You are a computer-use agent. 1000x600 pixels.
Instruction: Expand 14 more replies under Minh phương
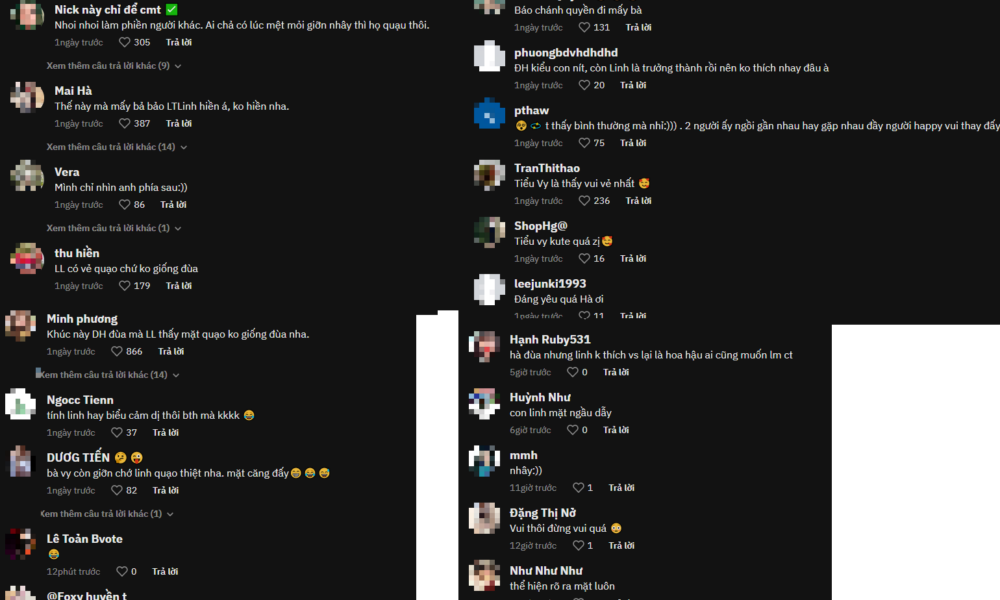point(108,375)
